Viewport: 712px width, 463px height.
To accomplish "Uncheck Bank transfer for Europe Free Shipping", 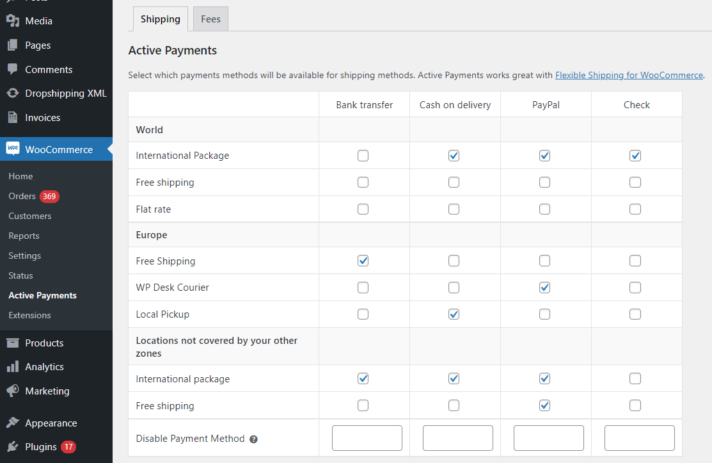I will 363,261.
